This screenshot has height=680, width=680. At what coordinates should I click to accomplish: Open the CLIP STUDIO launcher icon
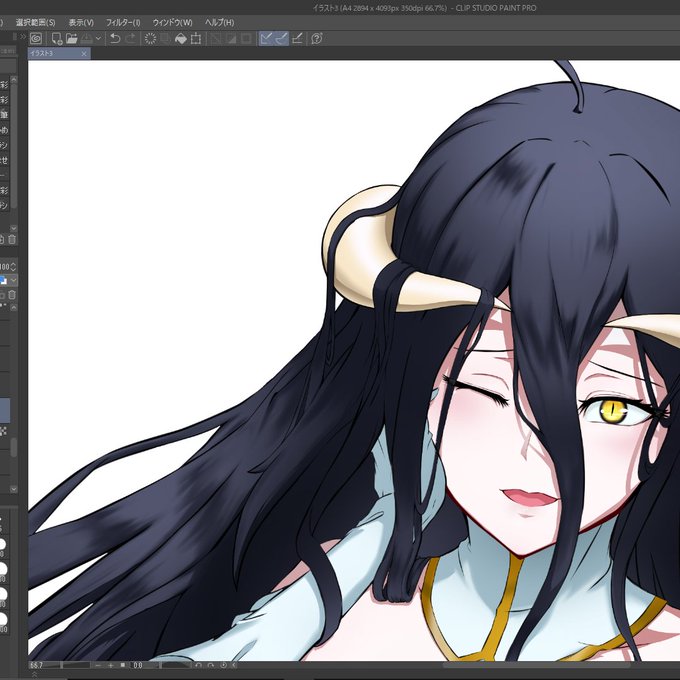36,39
